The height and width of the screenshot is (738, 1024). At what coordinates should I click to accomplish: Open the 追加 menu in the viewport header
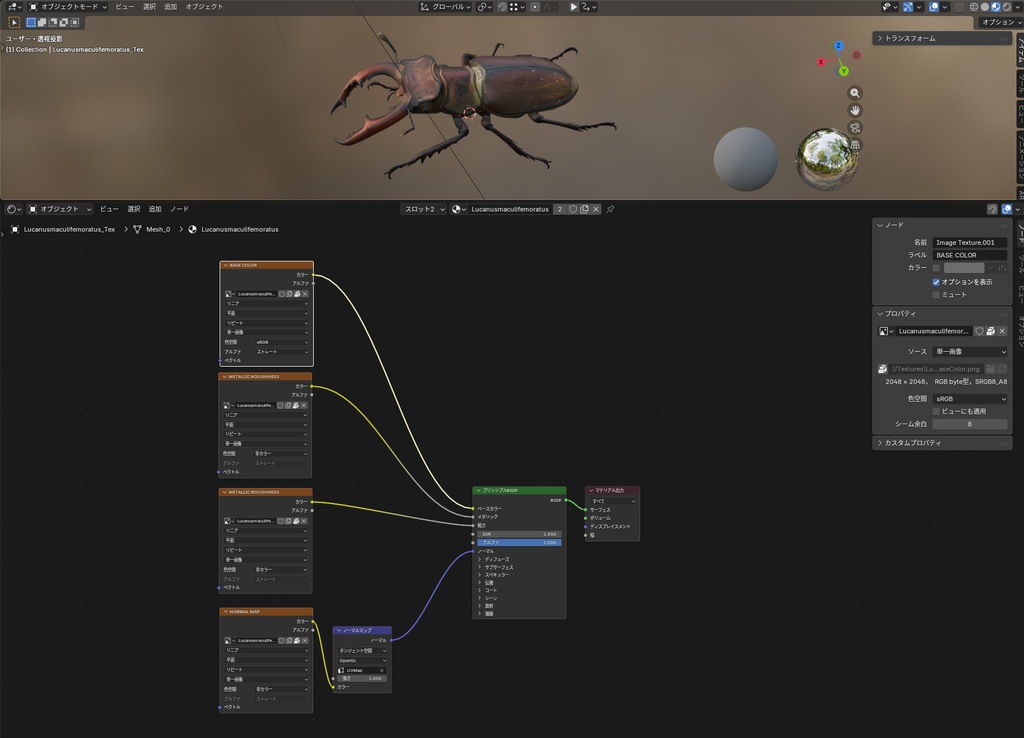click(x=170, y=7)
